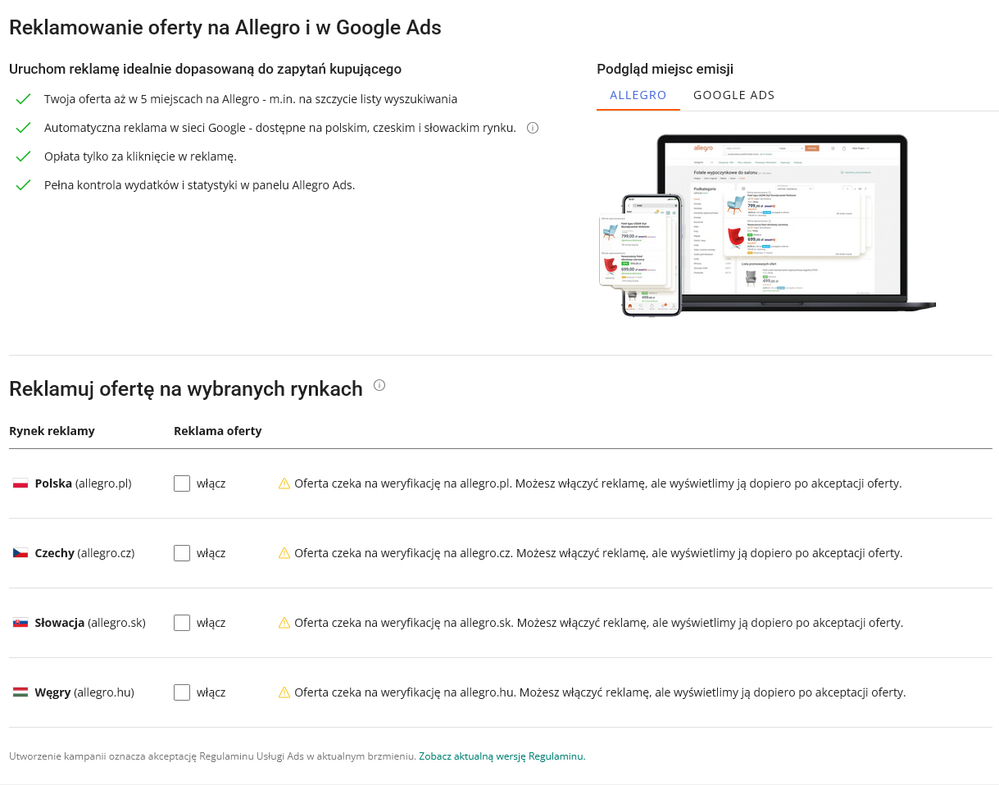999x785 pixels.
Task: Tick the Słowacja (allegro.sk) włącz checkbox
Action: (x=182, y=623)
